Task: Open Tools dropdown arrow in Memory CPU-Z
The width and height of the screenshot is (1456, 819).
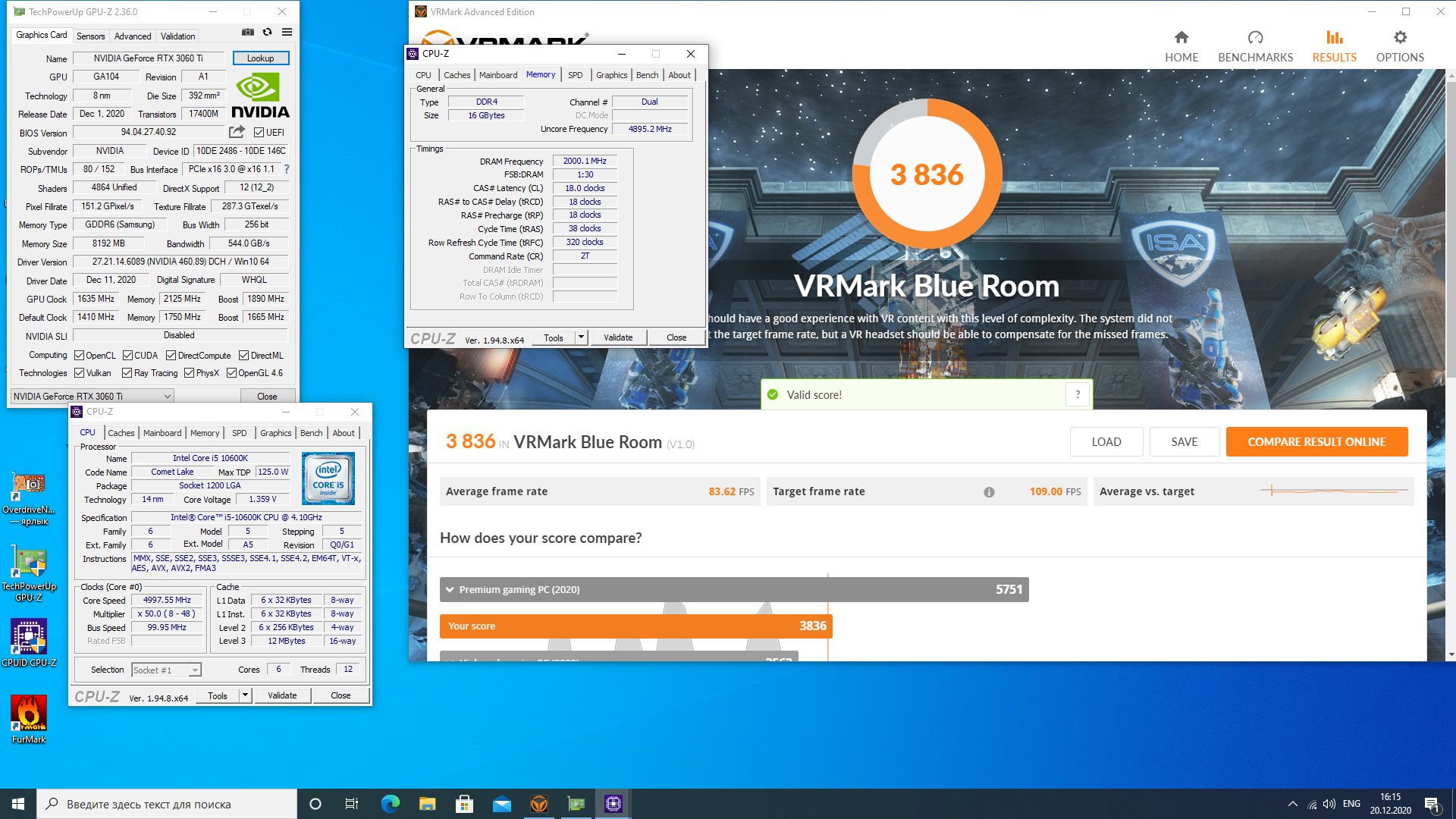Action: pyautogui.click(x=582, y=337)
